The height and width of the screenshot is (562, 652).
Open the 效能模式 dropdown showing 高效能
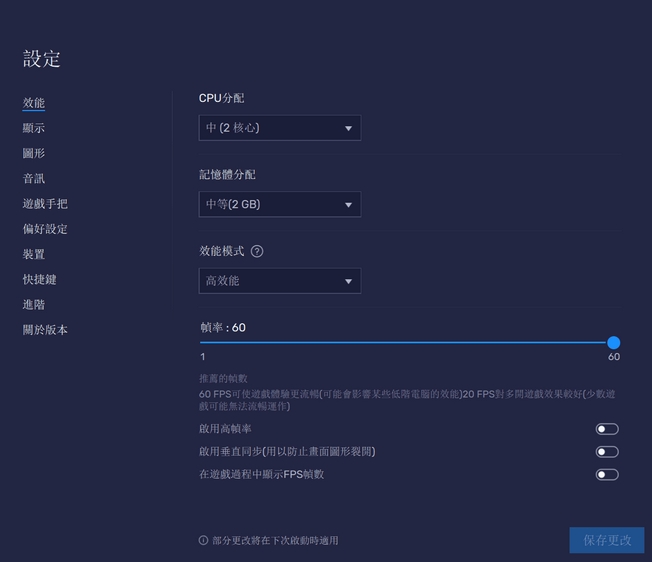click(x=280, y=281)
